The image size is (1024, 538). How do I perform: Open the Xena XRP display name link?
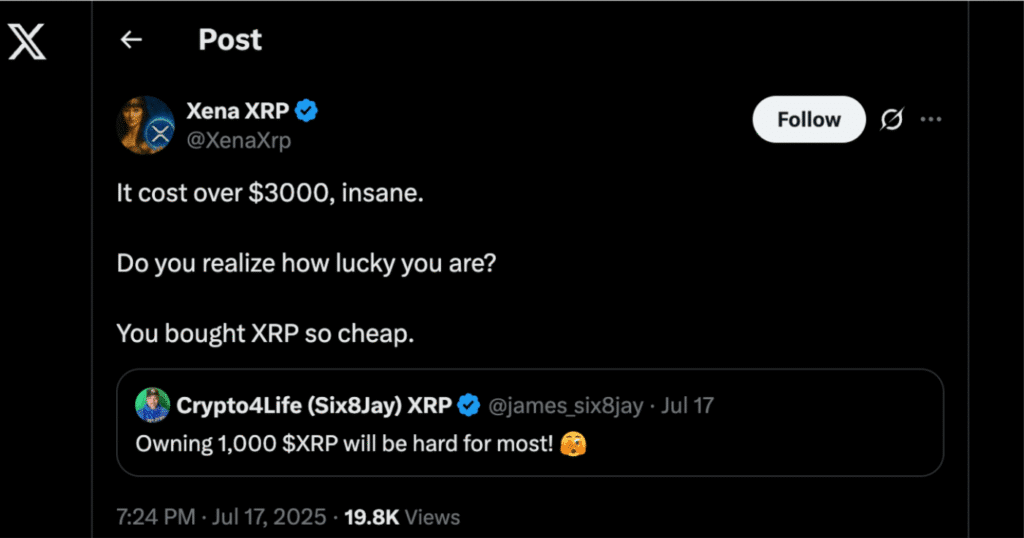[x=238, y=112]
